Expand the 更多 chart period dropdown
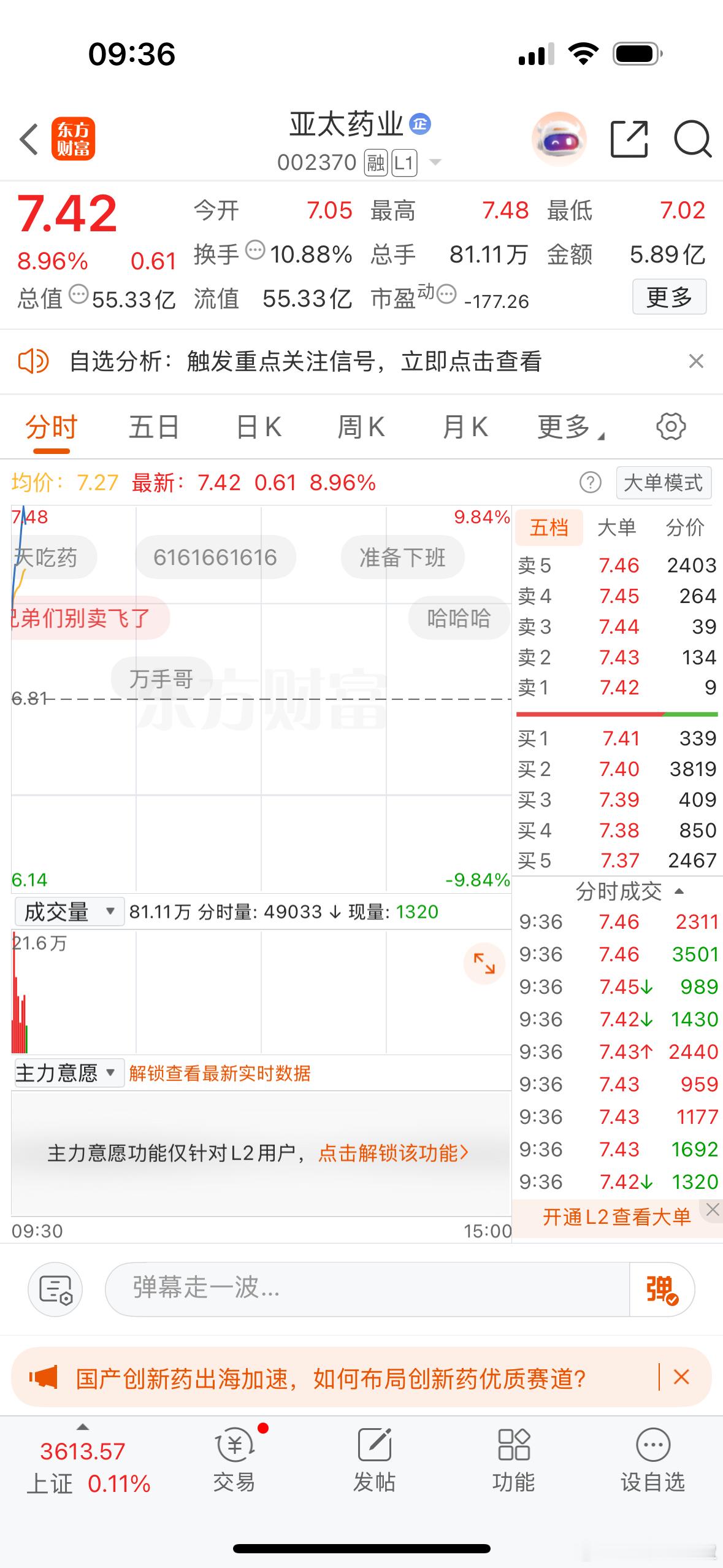 click(x=572, y=427)
